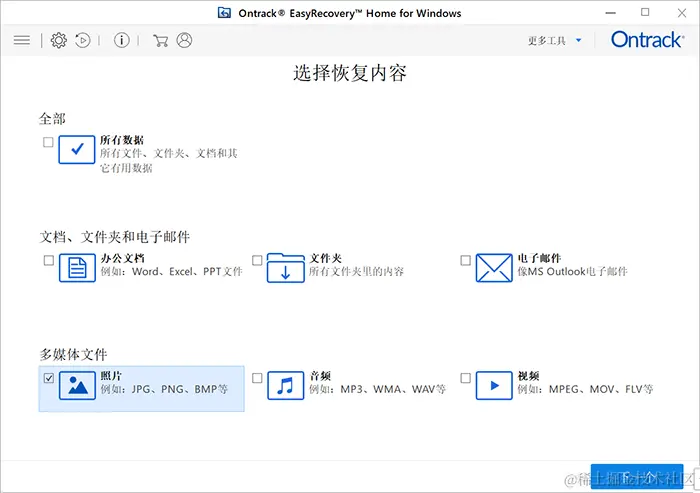Image resolution: width=700 pixels, height=493 pixels.
Task: Click the blue next button at bottom
Action: pos(637,477)
